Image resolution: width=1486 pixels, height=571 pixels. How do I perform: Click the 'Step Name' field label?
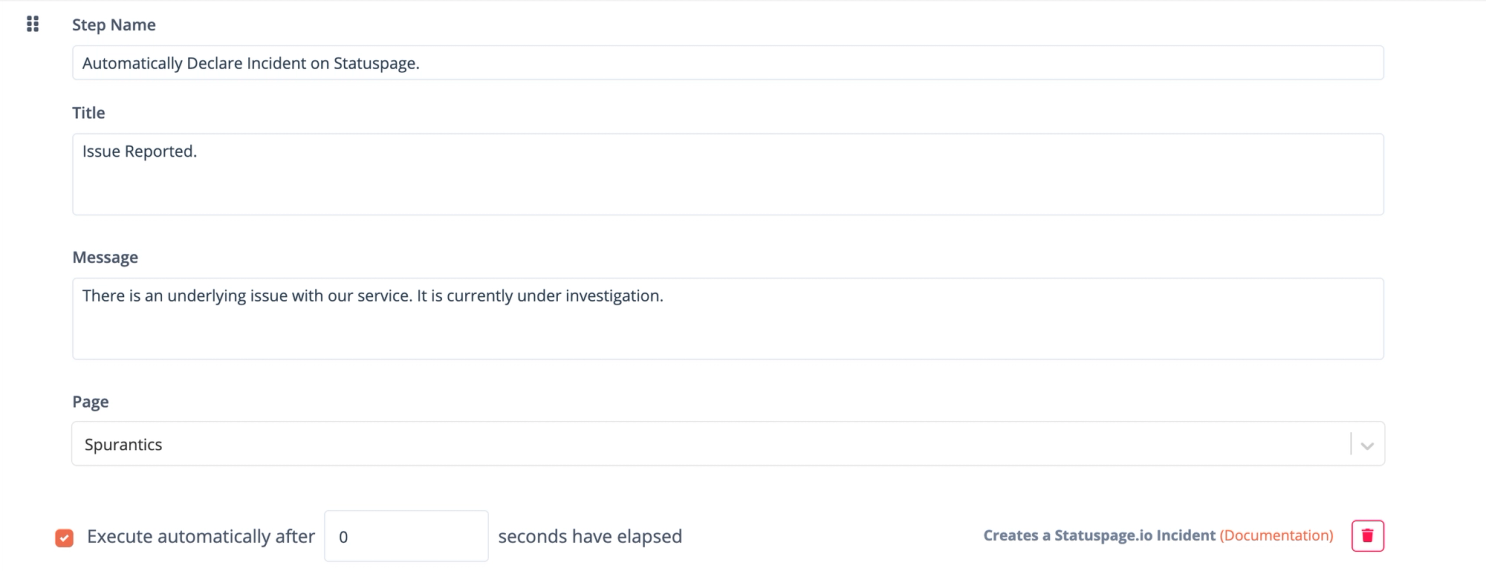click(114, 25)
